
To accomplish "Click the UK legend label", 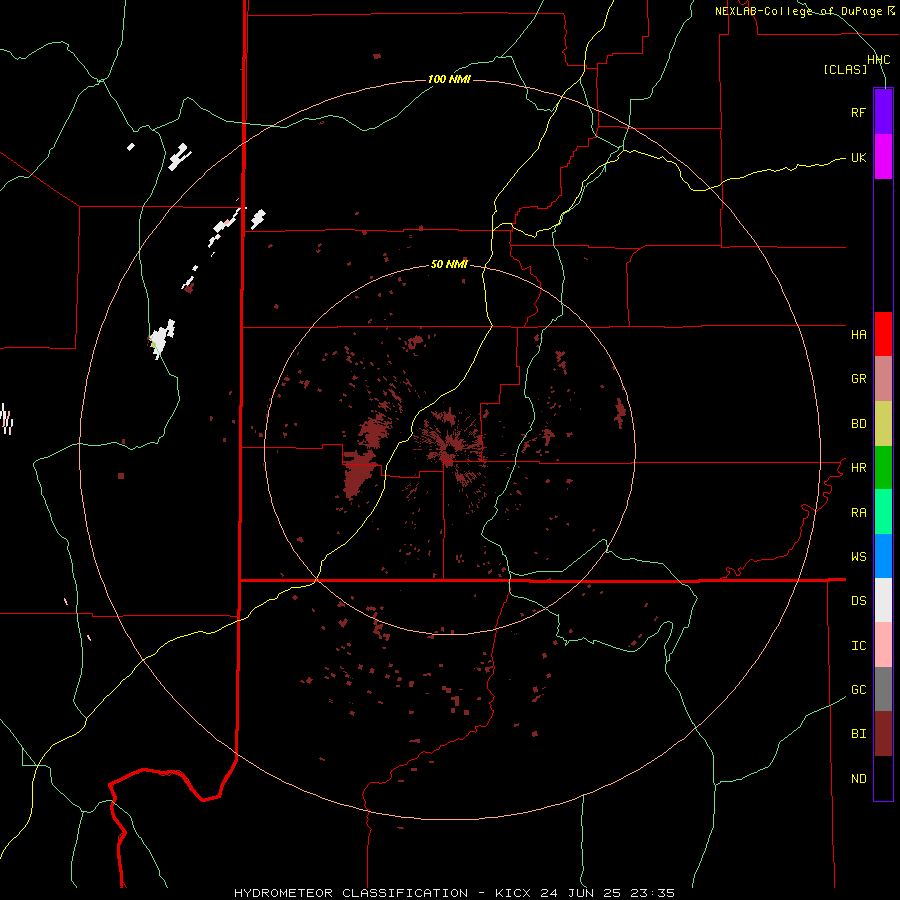I will [x=858, y=157].
